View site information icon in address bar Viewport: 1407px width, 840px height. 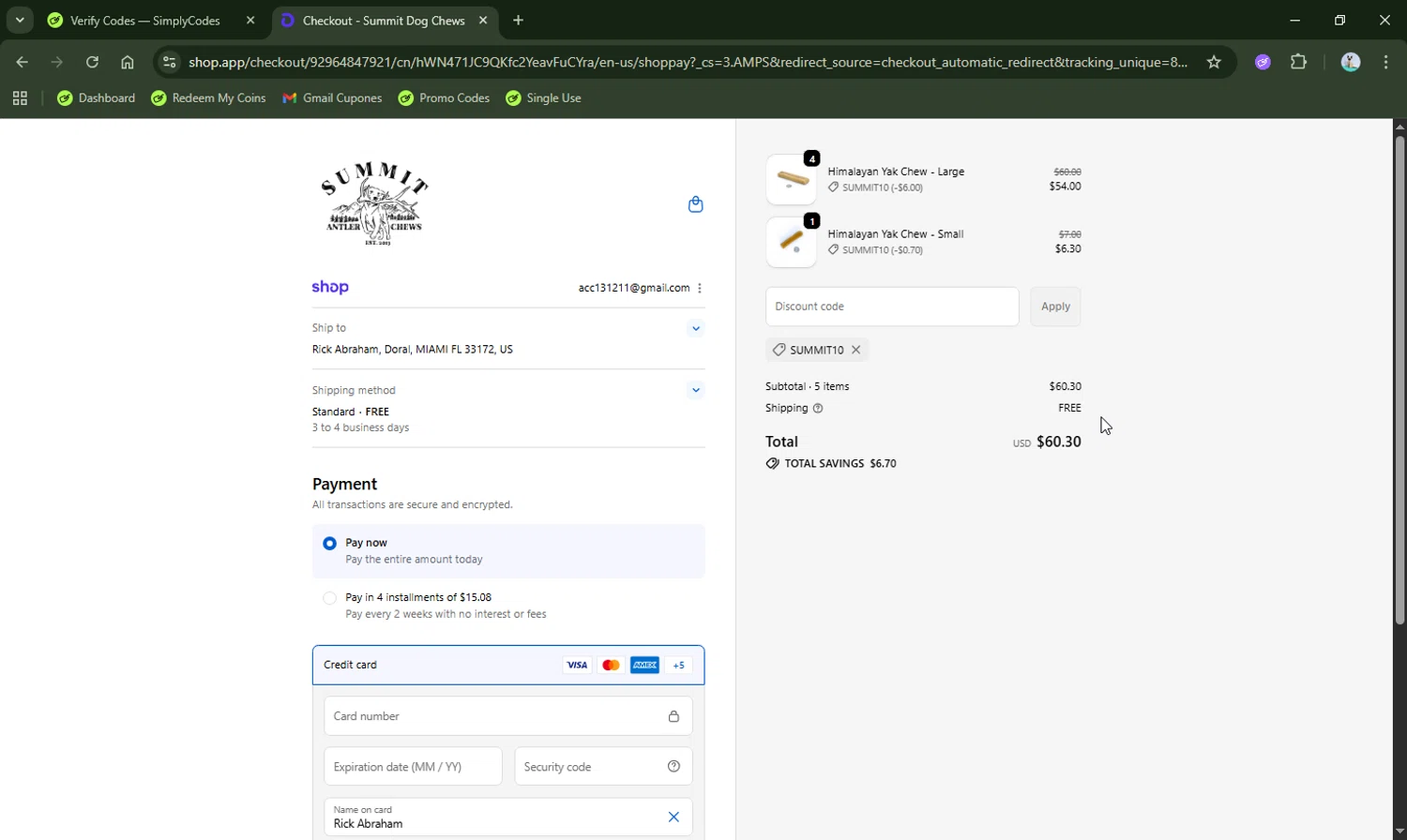[x=169, y=62]
